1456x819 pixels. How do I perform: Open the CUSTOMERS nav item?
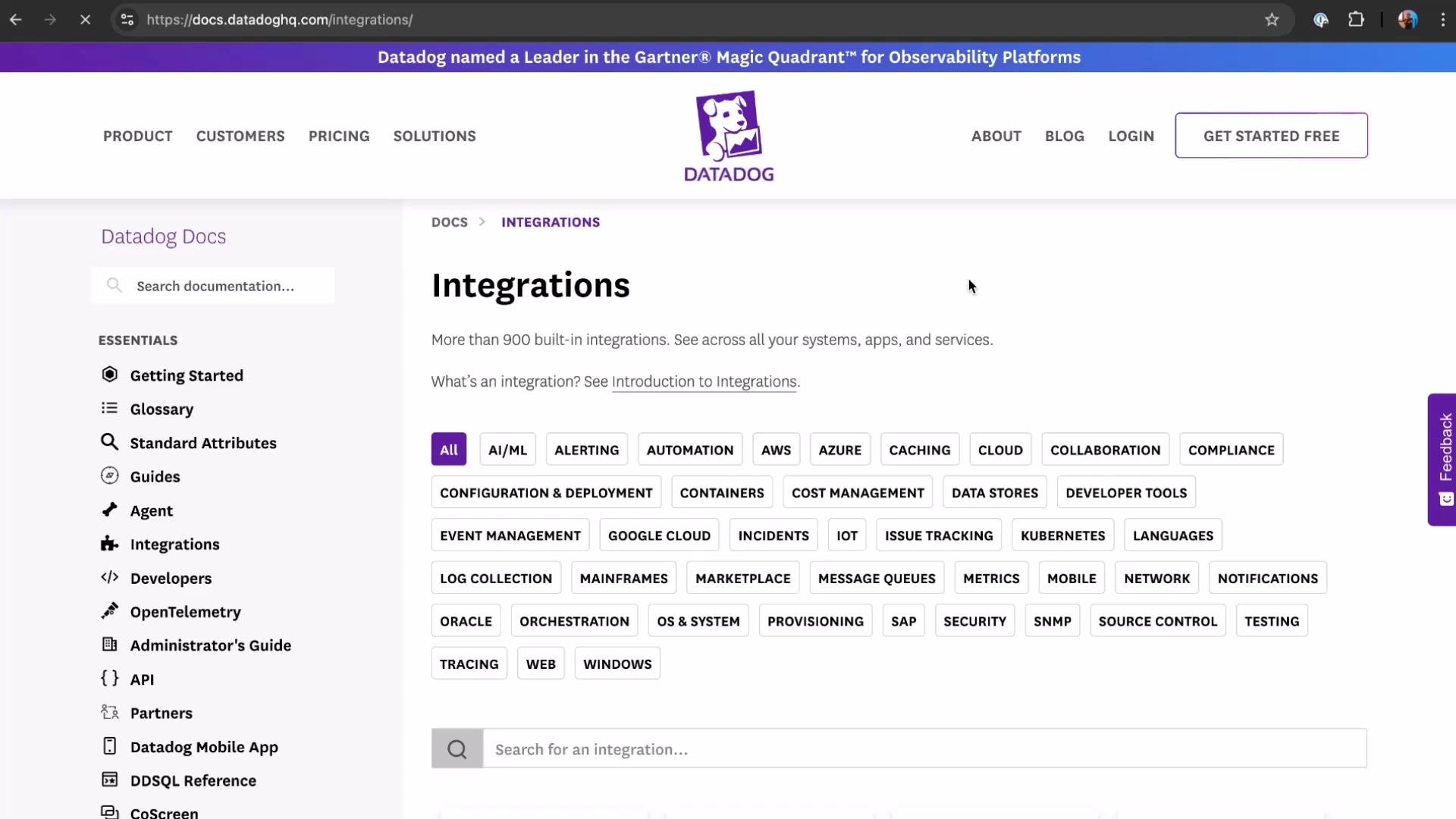[240, 136]
